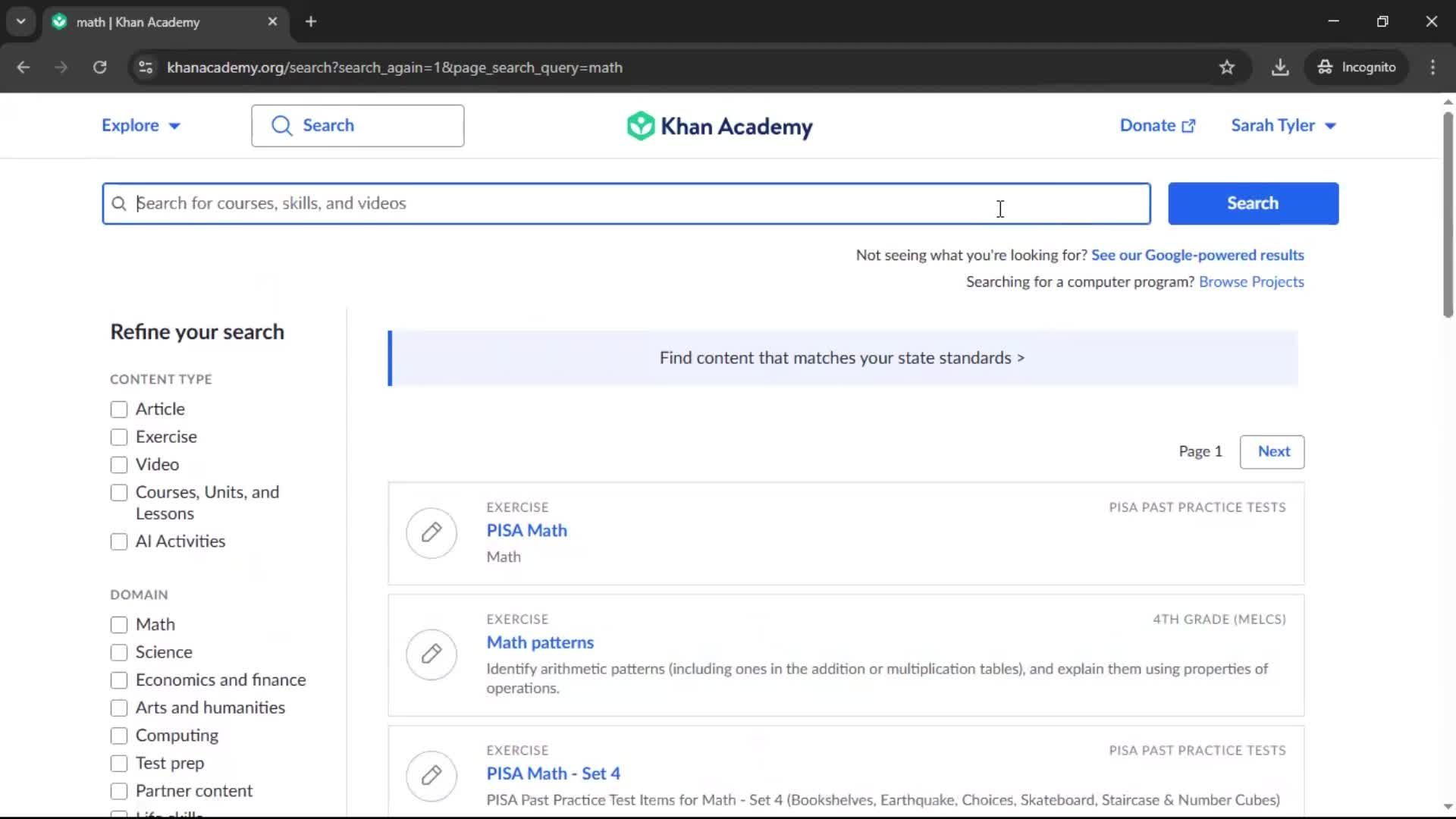Open the PISA Math - Set 4 link

tap(554, 774)
